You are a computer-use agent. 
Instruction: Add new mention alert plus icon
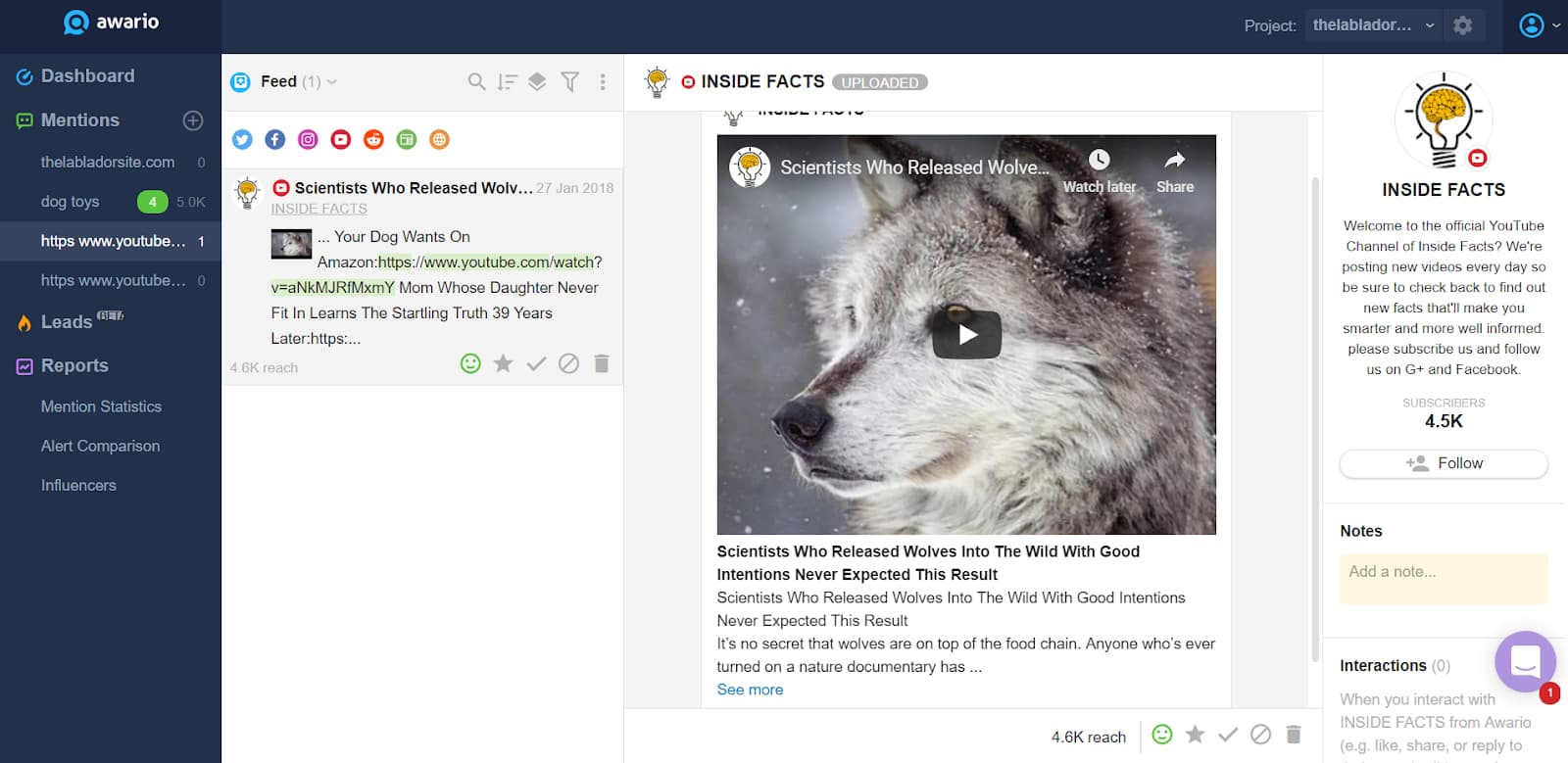193,120
